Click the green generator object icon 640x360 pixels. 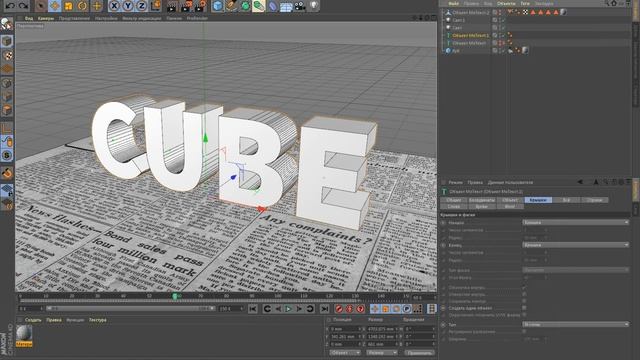tap(245, 6)
